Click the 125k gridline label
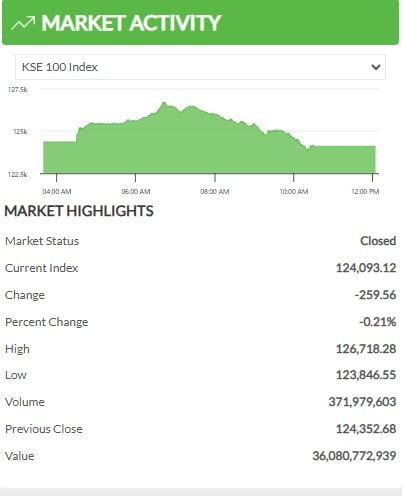 pos(20,132)
